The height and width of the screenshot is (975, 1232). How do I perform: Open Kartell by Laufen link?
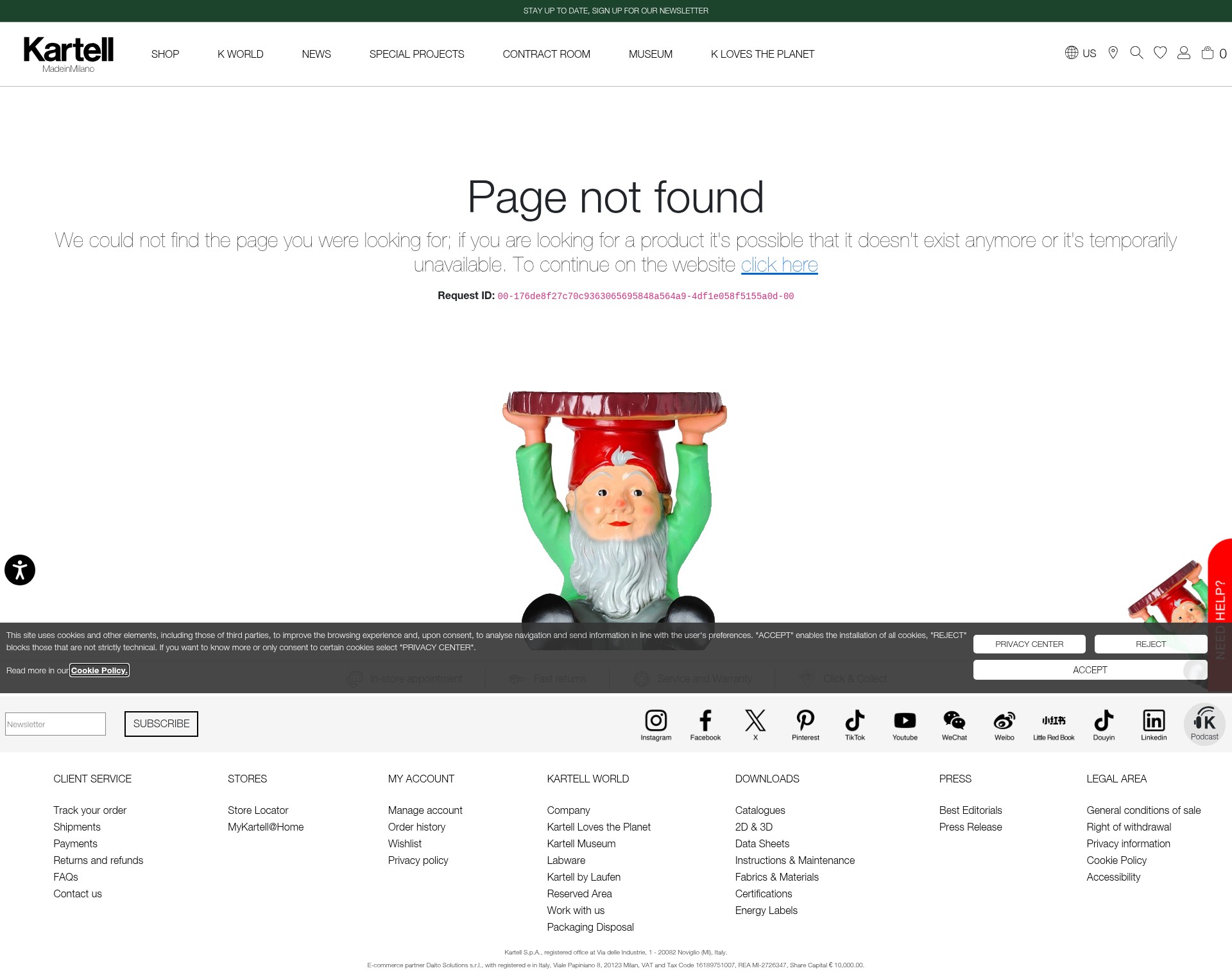click(584, 877)
